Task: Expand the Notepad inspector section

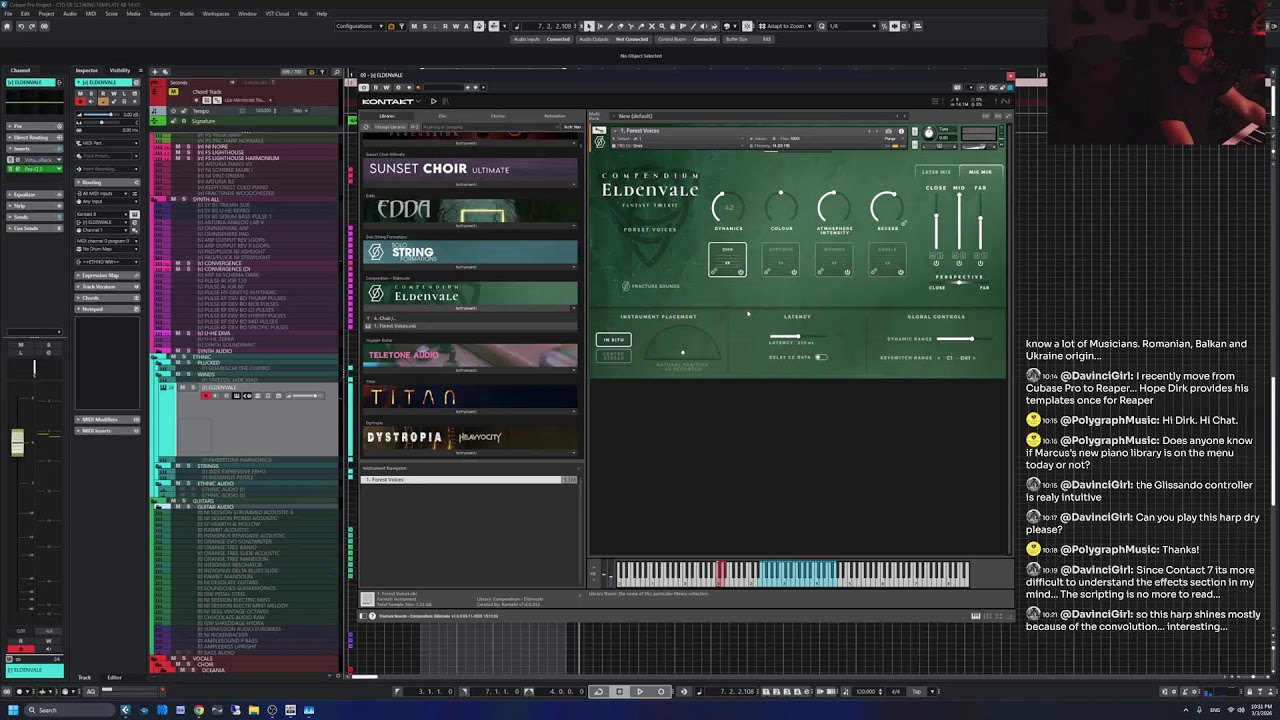Action: 107,309
